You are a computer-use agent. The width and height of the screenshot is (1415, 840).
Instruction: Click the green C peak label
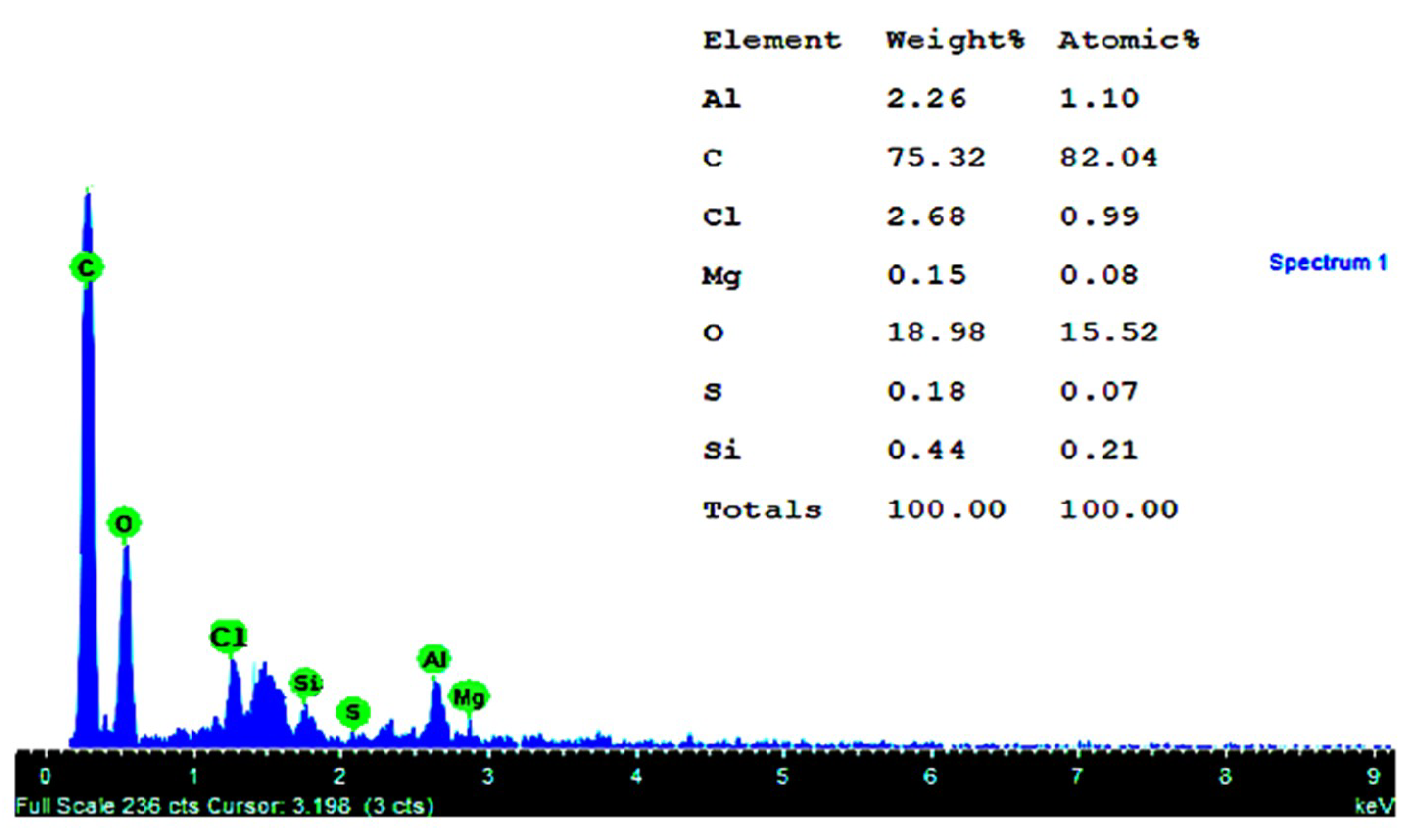87,267
